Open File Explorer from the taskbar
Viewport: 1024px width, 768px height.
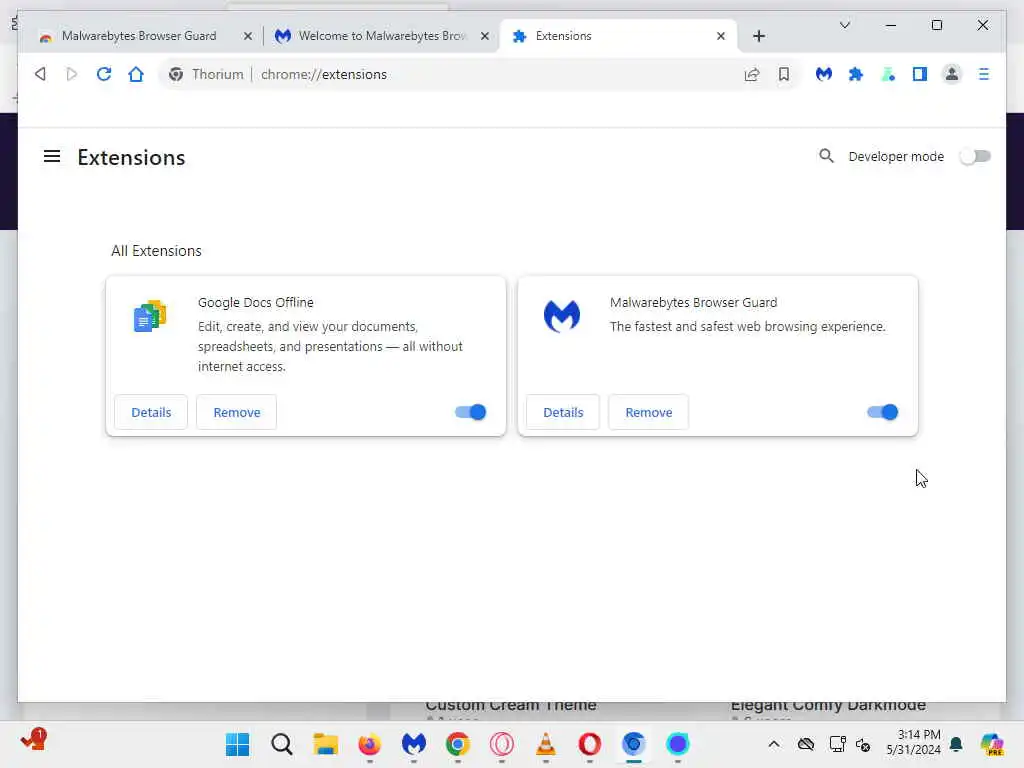[325, 744]
